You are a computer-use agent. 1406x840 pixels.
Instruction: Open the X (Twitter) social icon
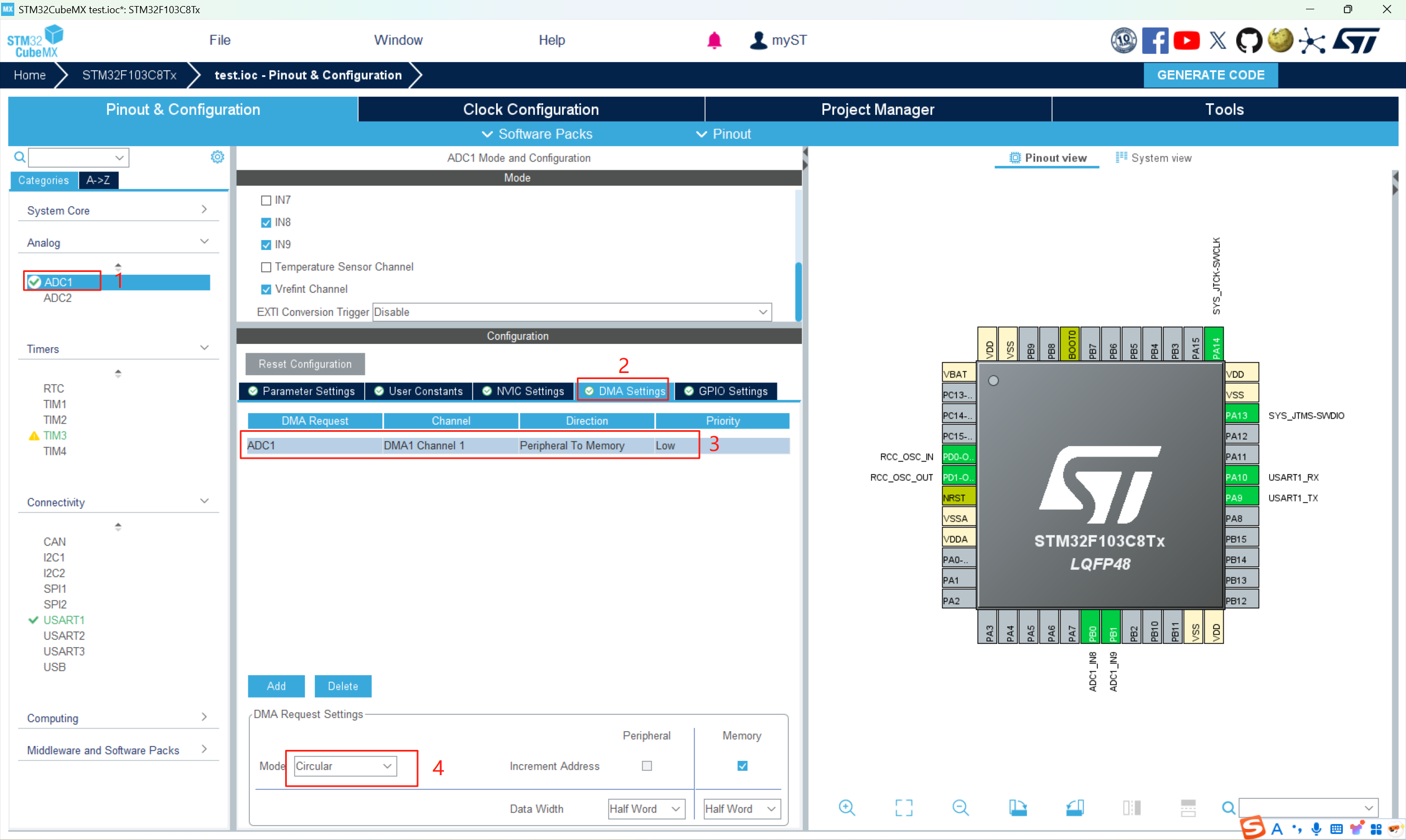(1218, 40)
